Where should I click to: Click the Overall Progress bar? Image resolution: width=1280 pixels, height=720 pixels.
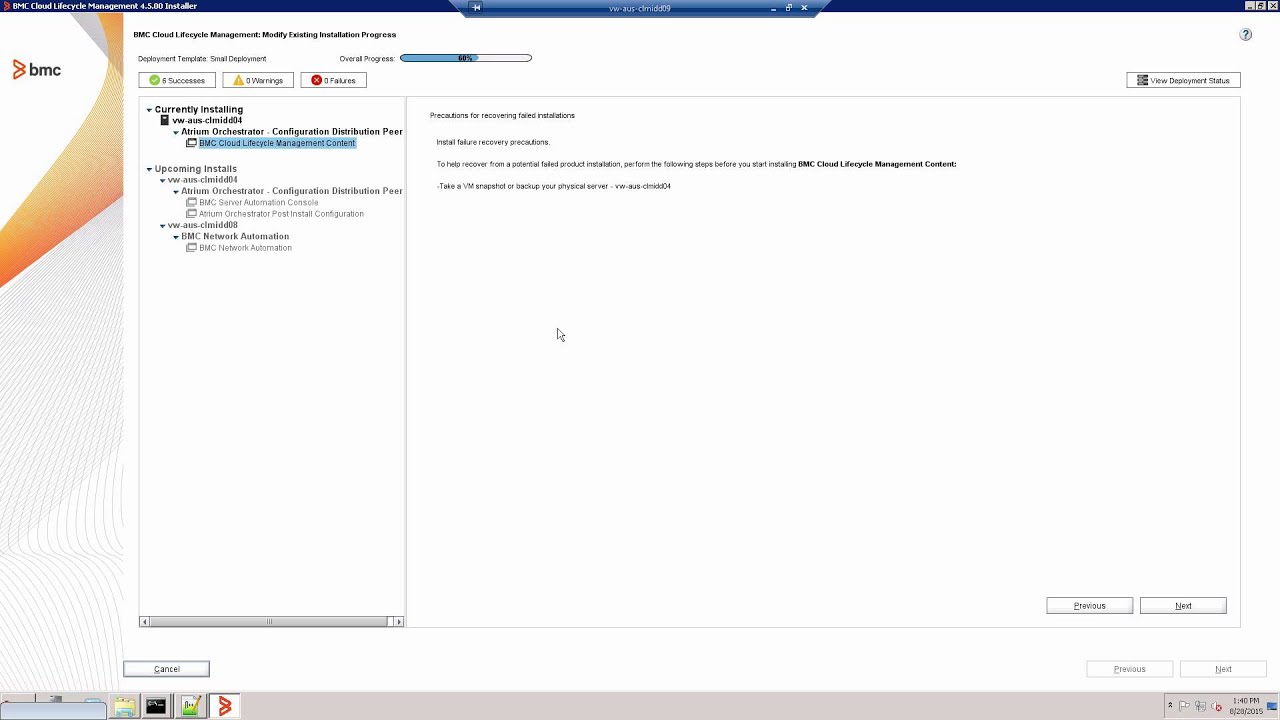tap(466, 58)
